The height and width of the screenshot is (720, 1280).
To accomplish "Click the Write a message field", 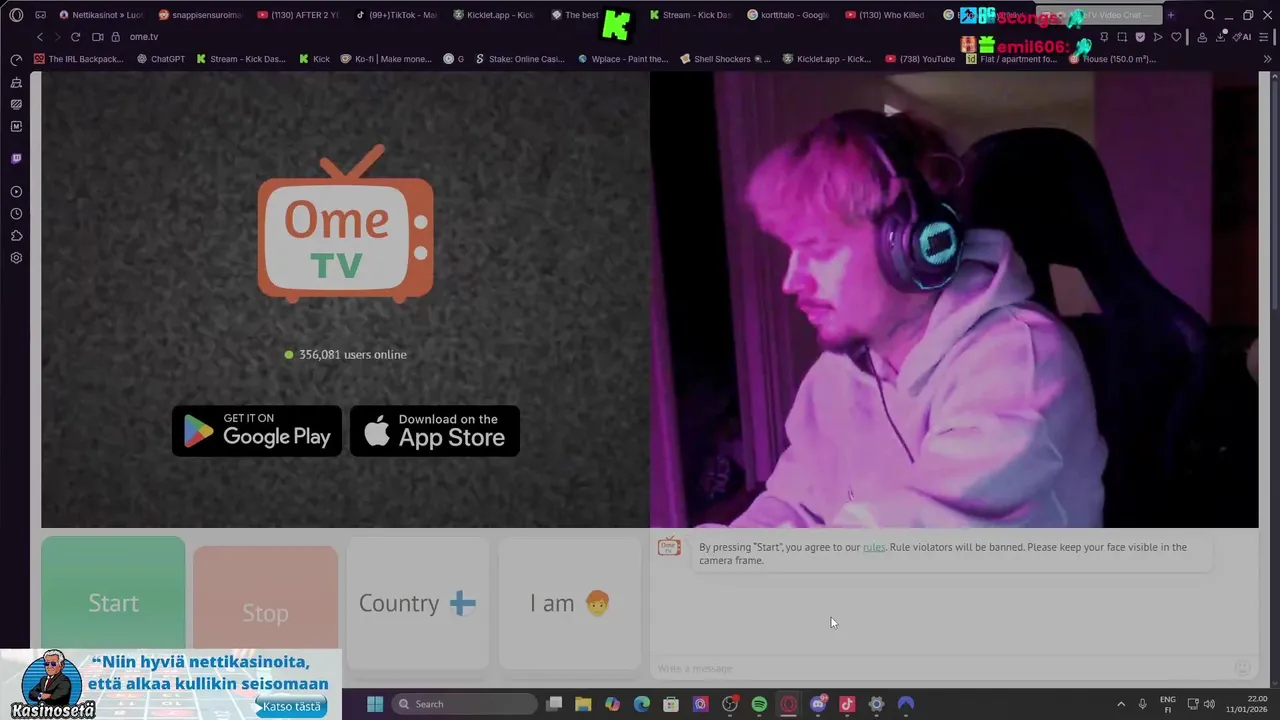I will [x=940, y=668].
